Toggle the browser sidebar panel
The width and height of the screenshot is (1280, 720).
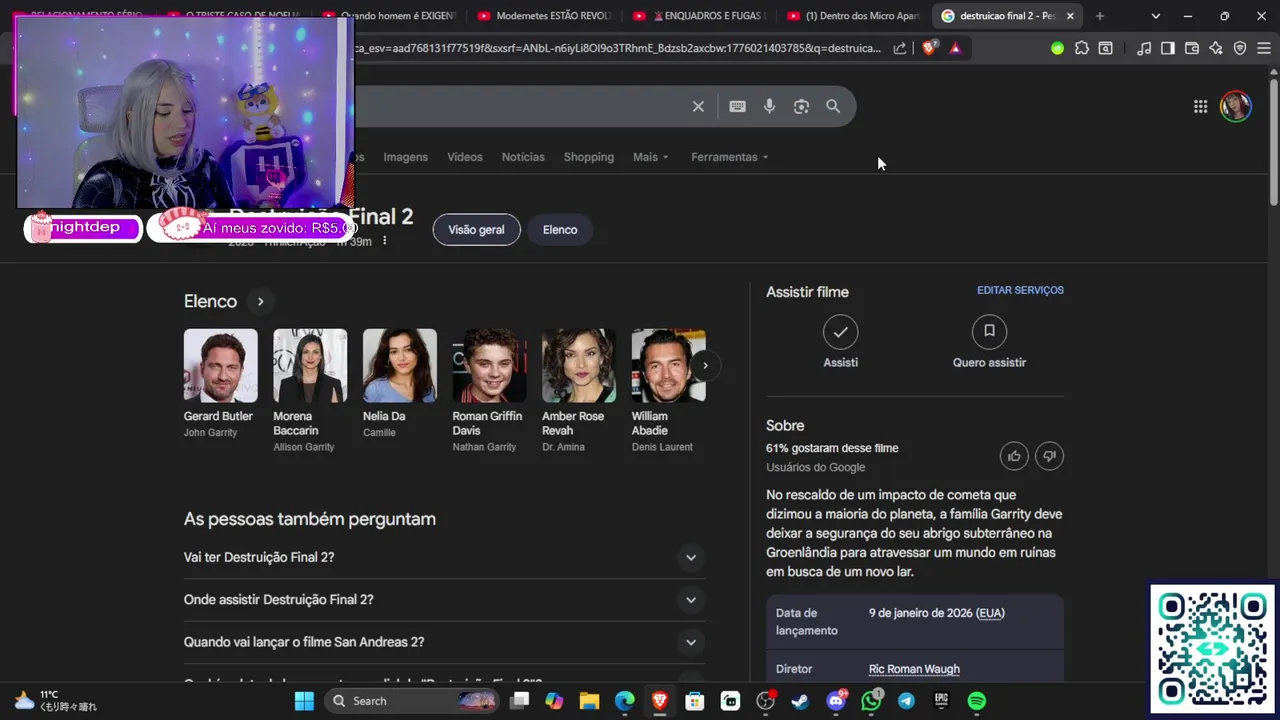click(1167, 48)
